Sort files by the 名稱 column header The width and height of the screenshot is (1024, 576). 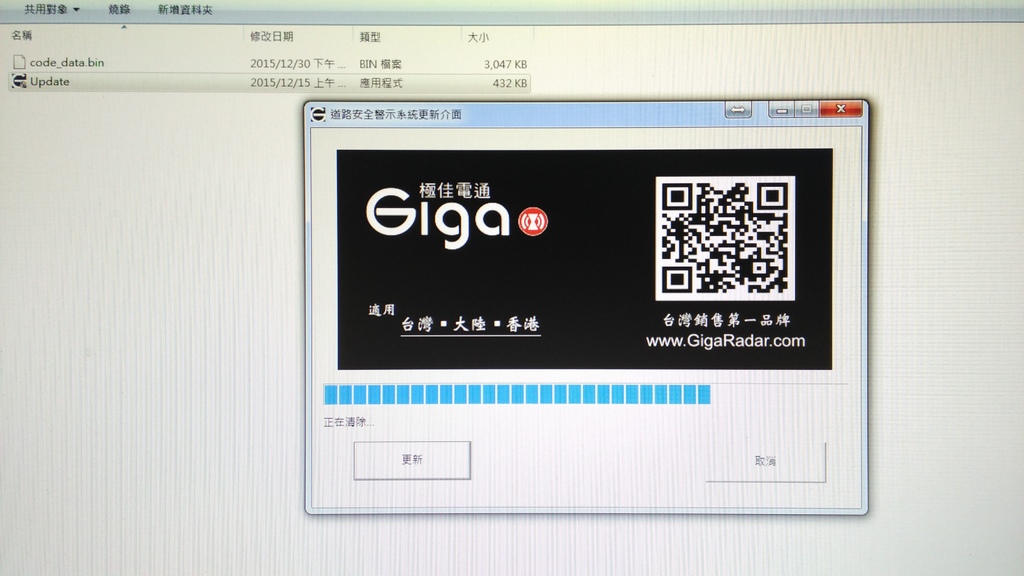[22, 35]
